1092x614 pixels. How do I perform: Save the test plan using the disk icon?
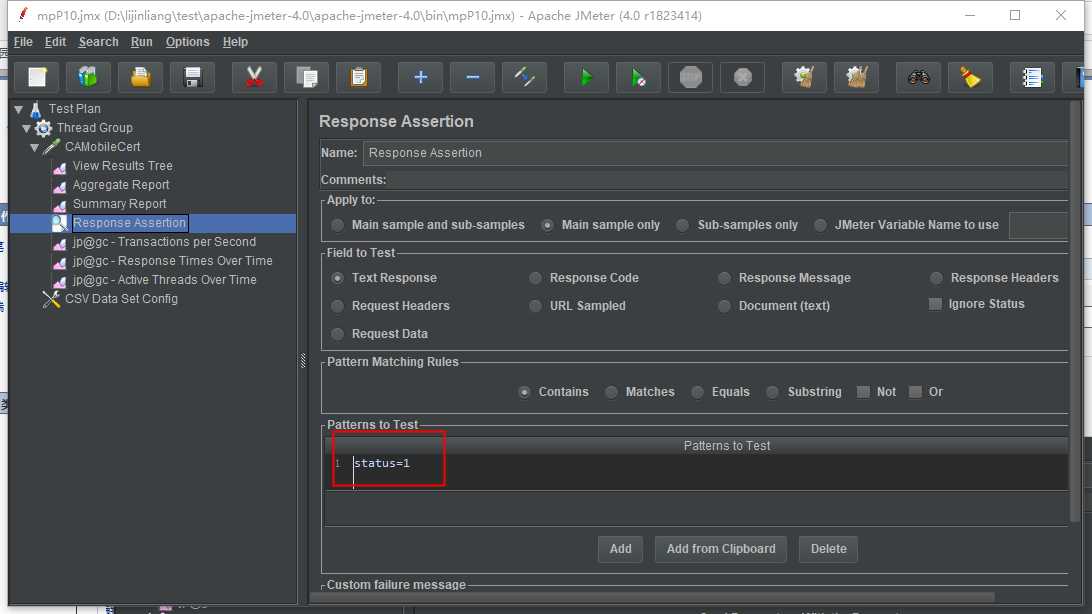pyautogui.click(x=193, y=77)
